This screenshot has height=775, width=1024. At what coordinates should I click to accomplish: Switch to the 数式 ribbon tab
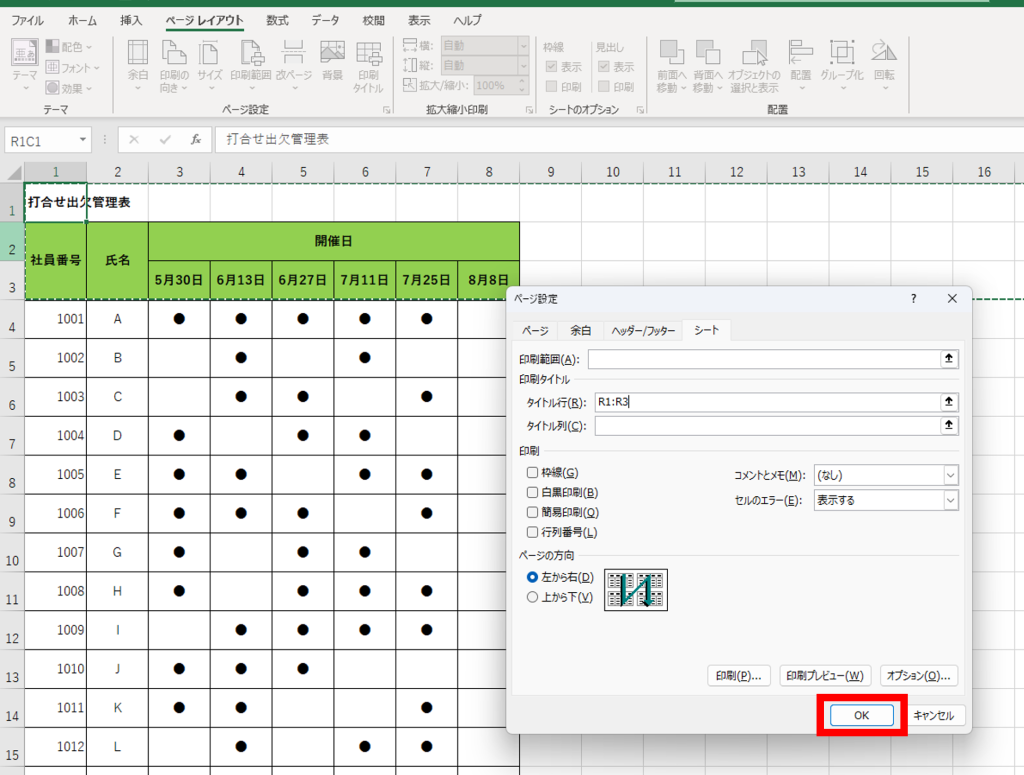[277, 20]
